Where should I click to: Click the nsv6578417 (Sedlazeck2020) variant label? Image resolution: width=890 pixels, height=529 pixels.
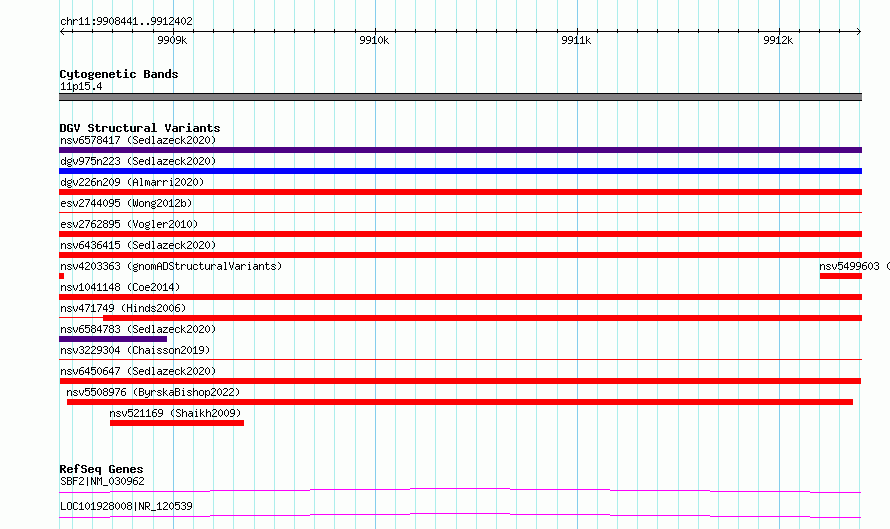138,140
